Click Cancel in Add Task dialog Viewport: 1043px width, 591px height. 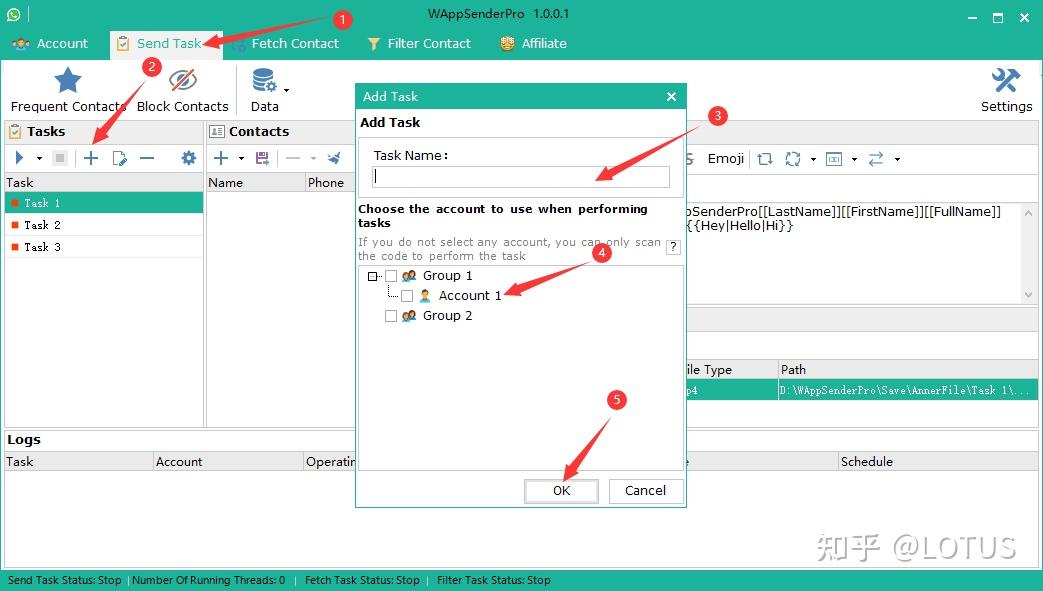(645, 491)
